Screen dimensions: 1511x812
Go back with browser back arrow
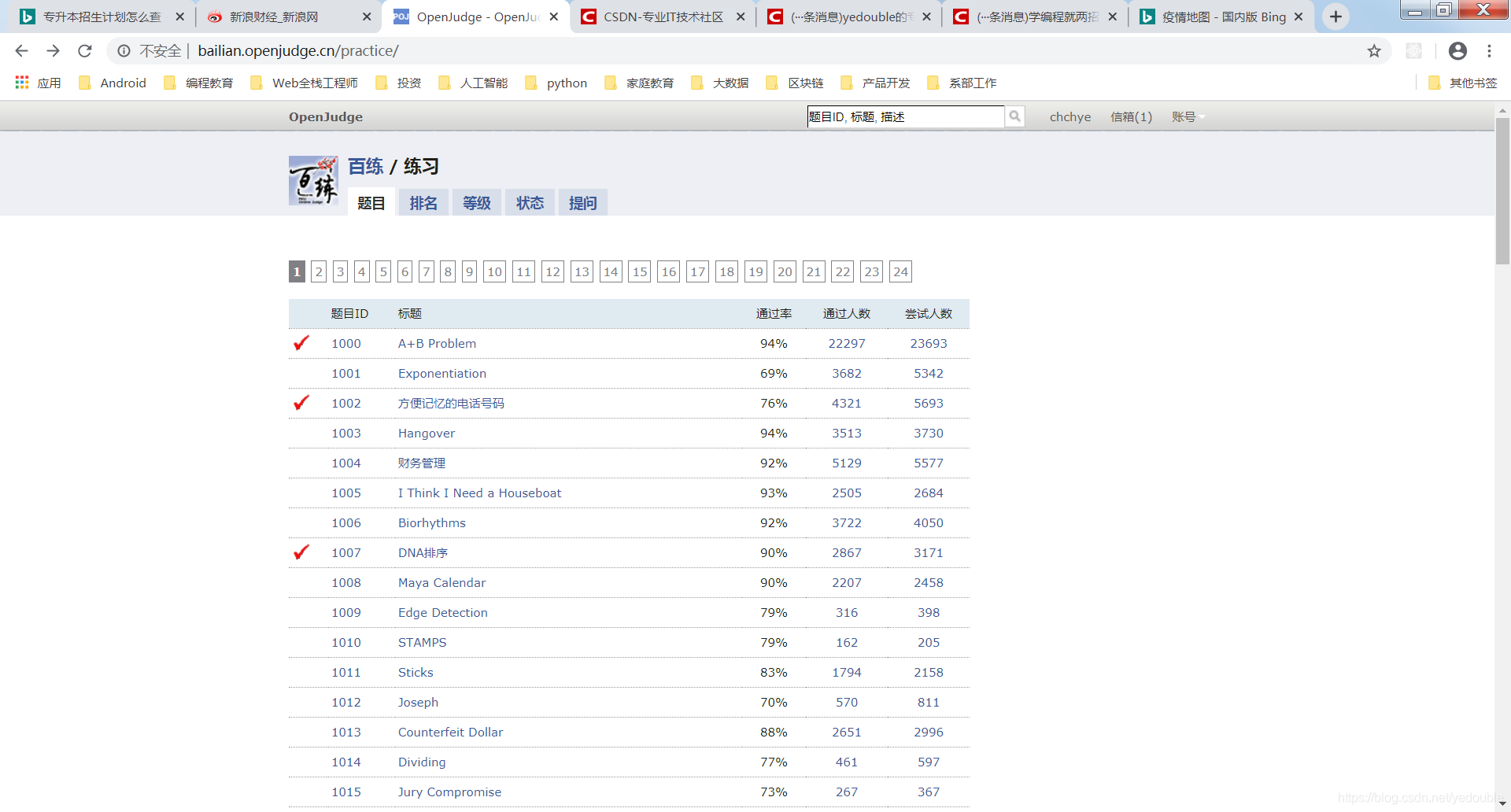[x=21, y=51]
